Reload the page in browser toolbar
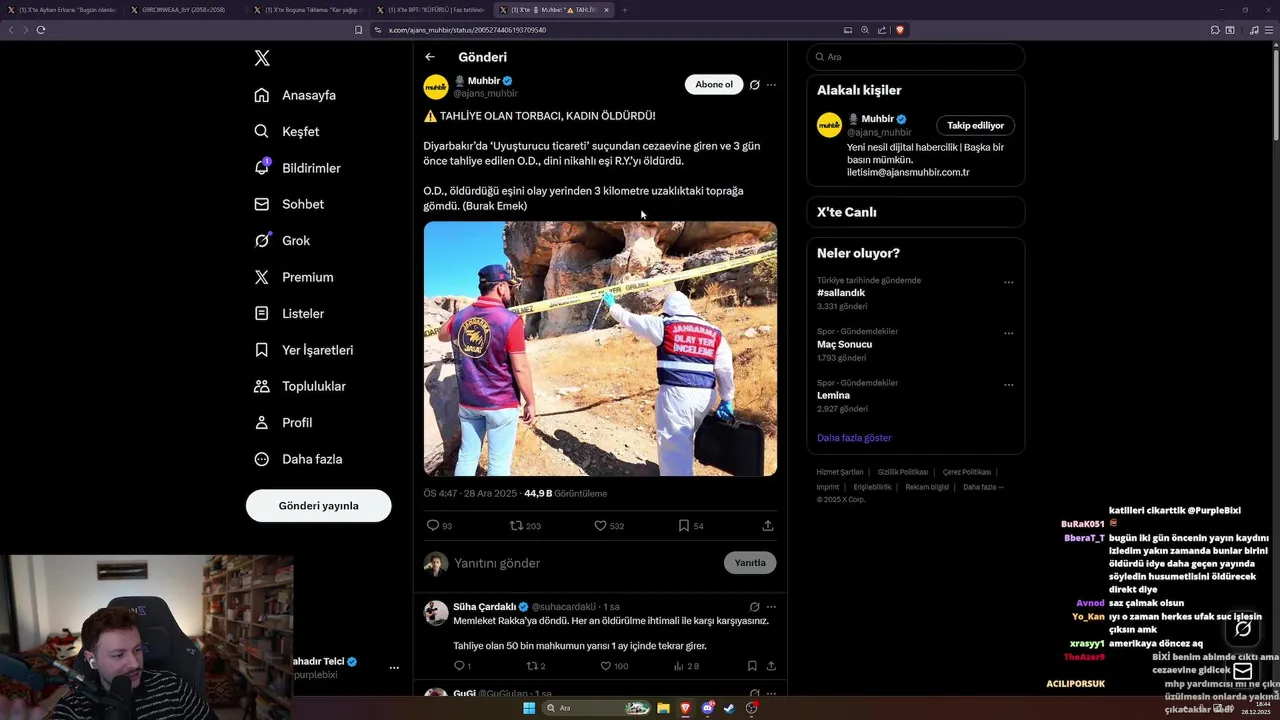The image size is (1280, 720). coord(41,30)
